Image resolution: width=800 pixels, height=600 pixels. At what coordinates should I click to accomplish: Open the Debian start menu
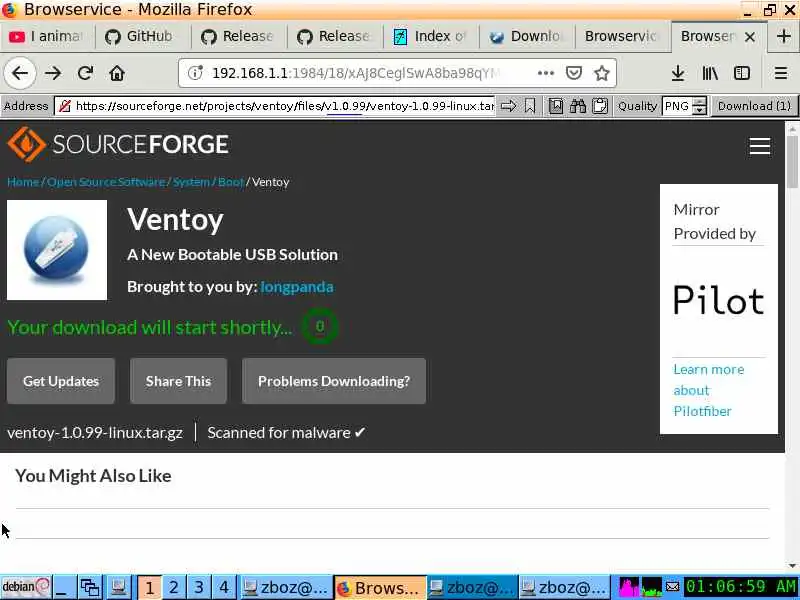coord(26,587)
